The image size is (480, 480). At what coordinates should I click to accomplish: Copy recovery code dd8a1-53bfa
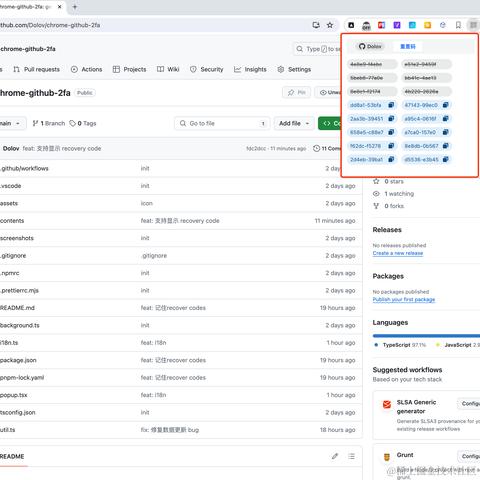point(391,105)
